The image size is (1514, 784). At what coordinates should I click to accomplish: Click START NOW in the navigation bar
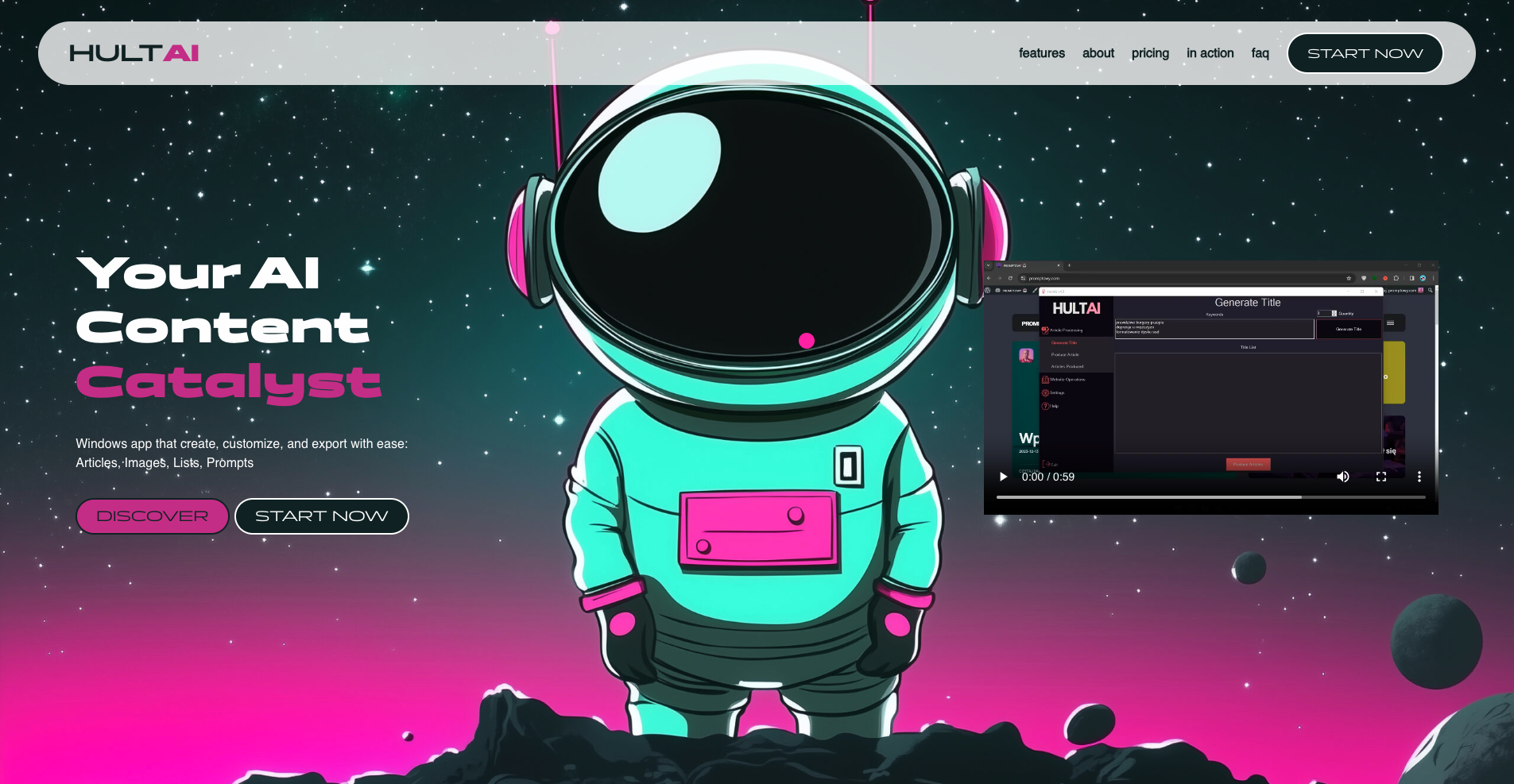1365,53
